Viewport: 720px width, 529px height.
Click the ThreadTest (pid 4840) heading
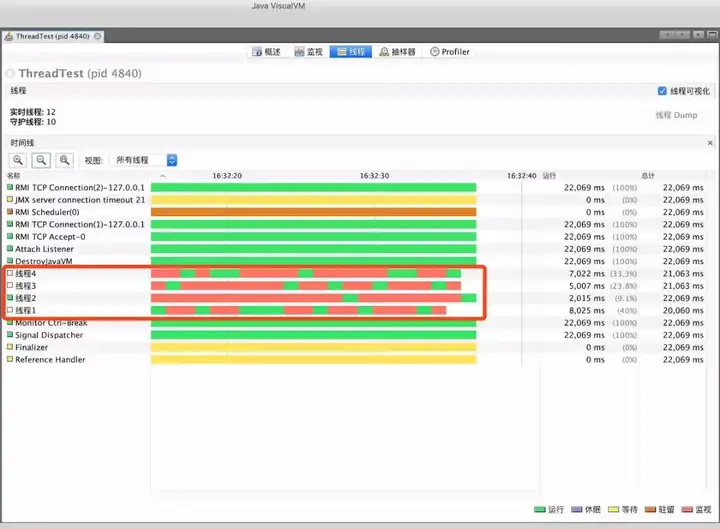coord(80,73)
